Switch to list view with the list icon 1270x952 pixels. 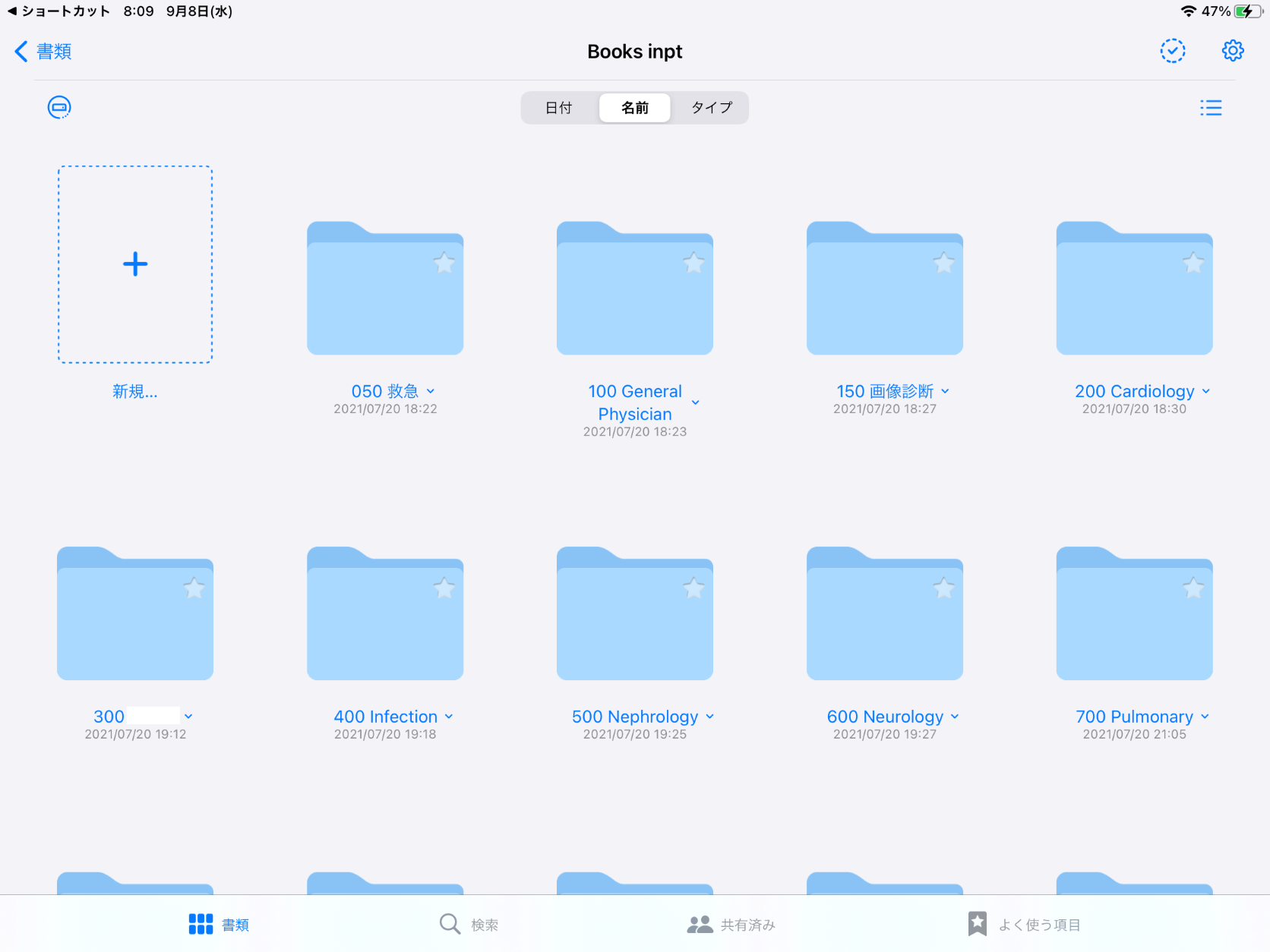[x=1210, y=107]
